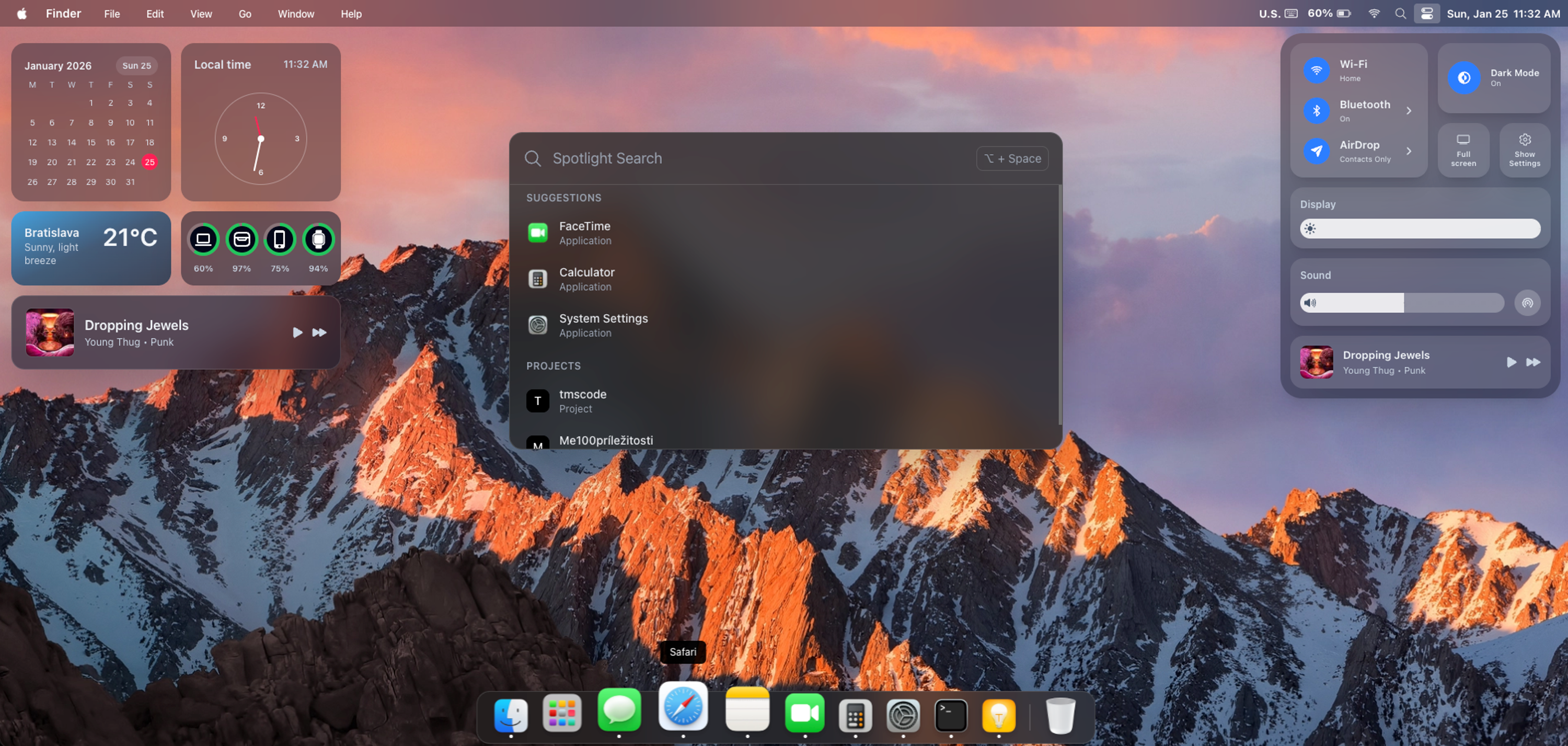Launch FaceTime from the dock
The image size is (1568, 746).
(x=805, y=713)
